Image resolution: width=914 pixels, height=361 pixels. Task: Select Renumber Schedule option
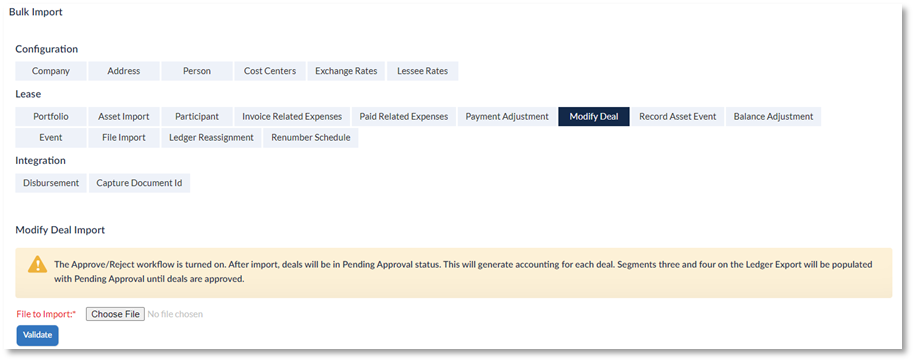point(311,138)
